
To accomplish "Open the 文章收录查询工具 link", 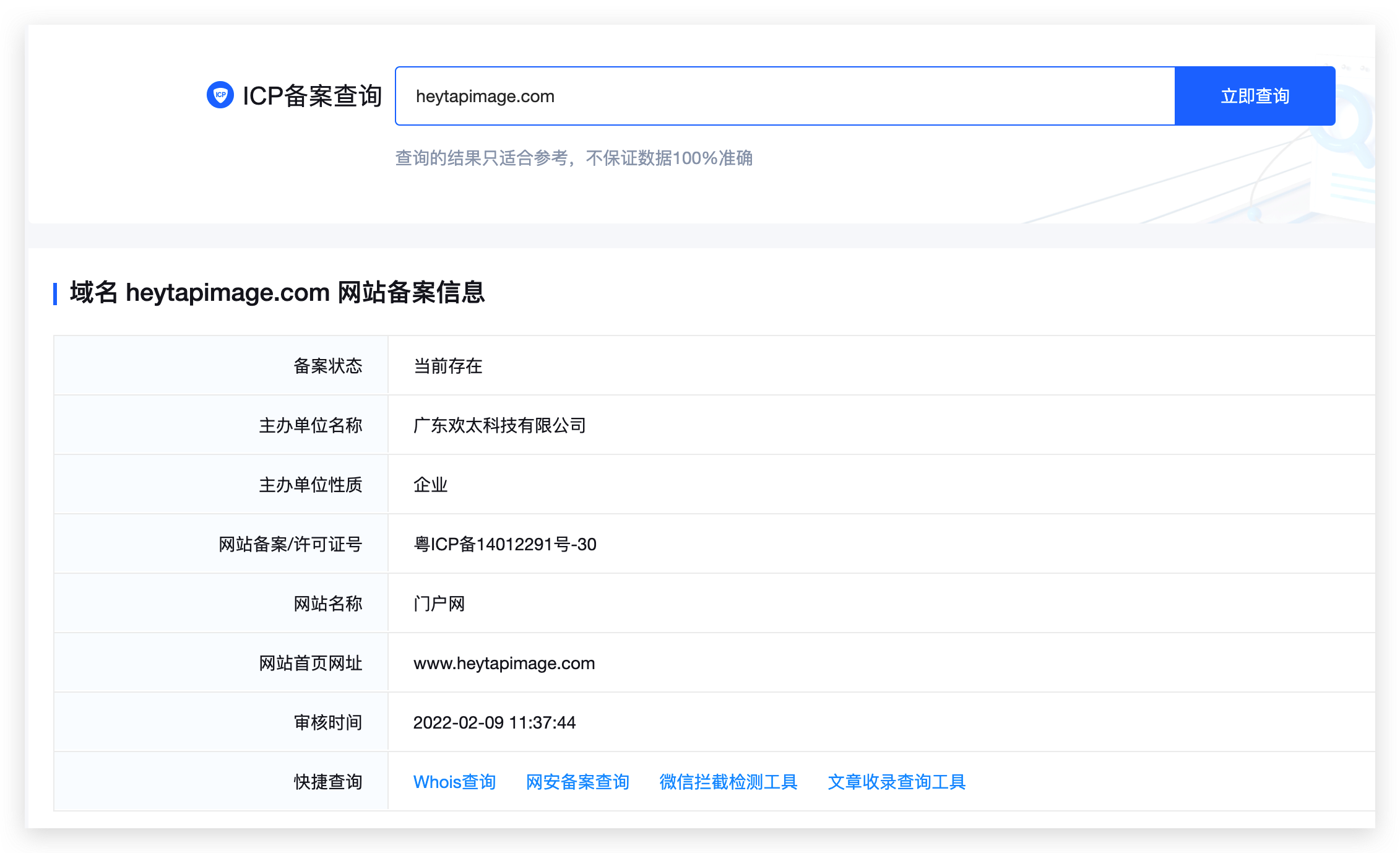I will click(896, 782).
